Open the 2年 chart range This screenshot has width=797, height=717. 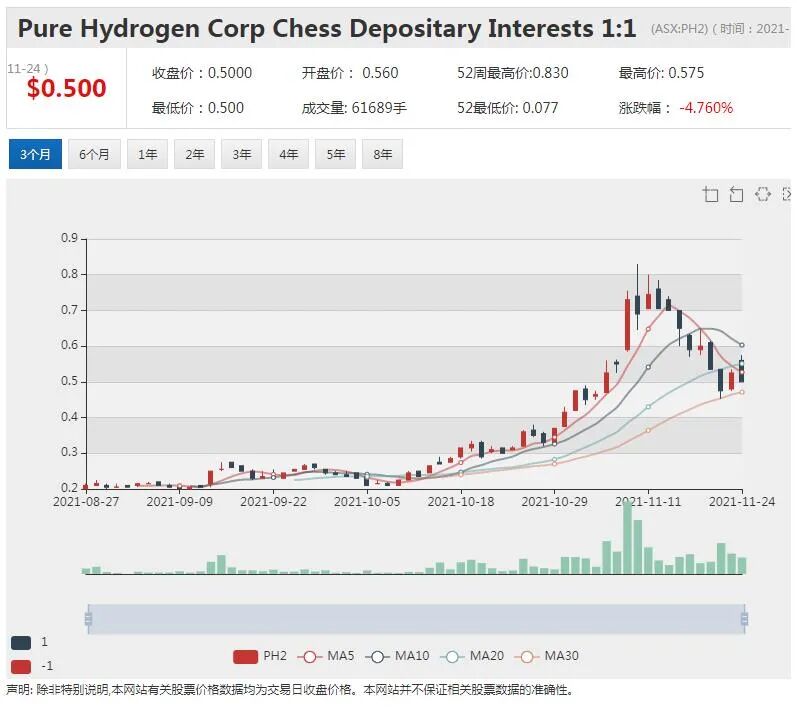click(x=195, y=154)
